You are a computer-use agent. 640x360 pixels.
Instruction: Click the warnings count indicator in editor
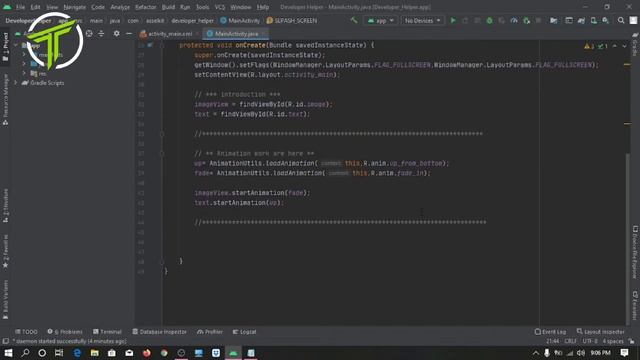[589, 46]
